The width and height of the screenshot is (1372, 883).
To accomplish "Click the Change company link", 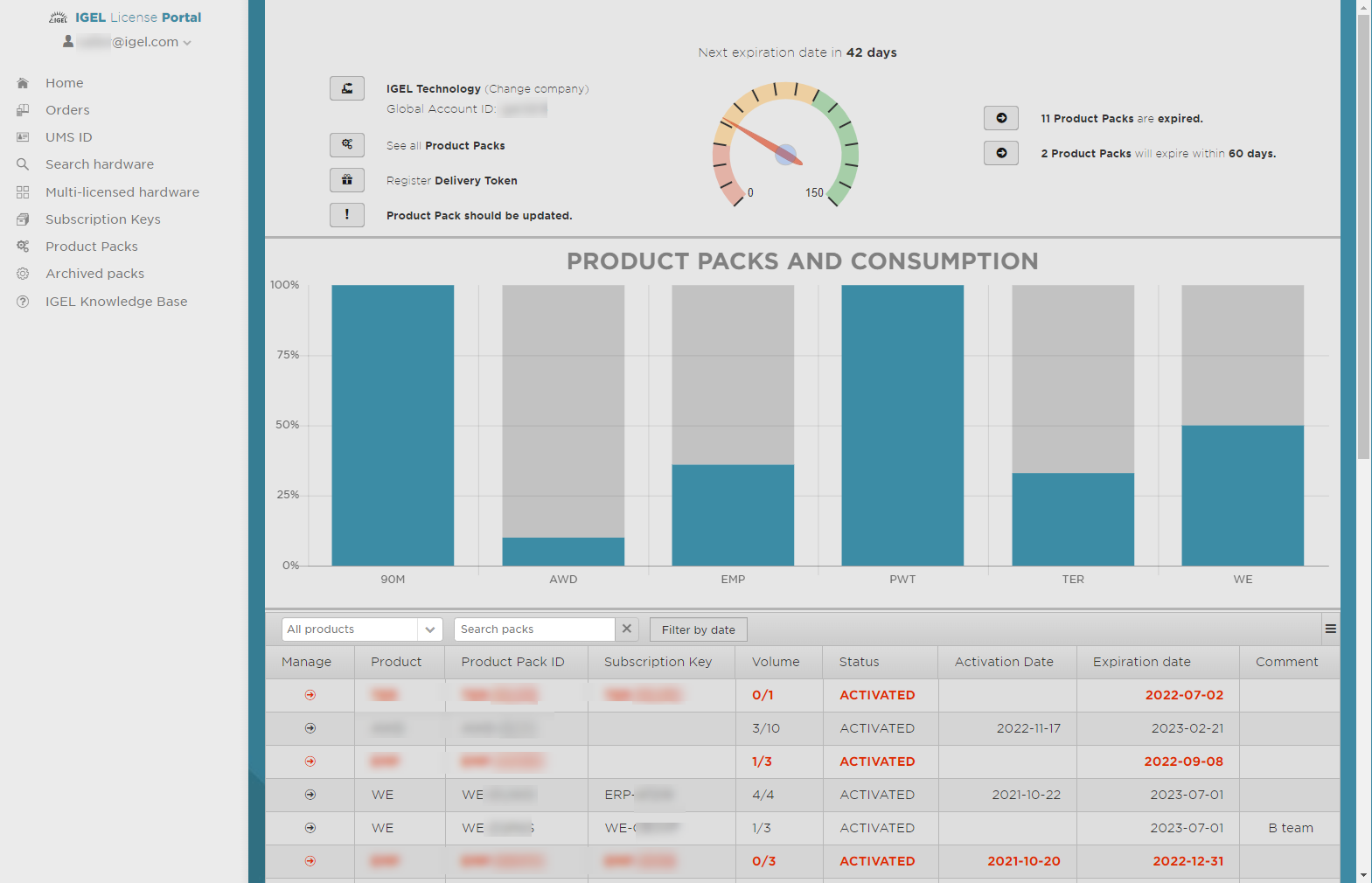I will point(536,89).
